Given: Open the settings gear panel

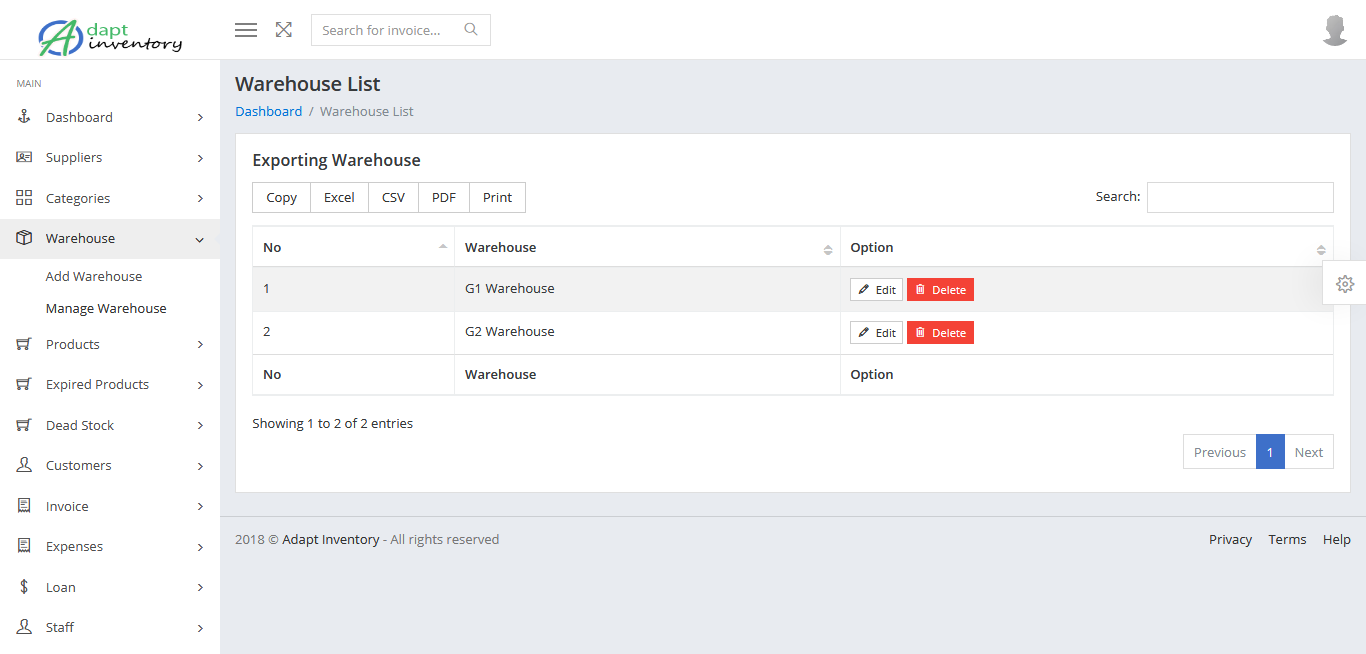Looking at the screenshot, I should point(1345,284).
